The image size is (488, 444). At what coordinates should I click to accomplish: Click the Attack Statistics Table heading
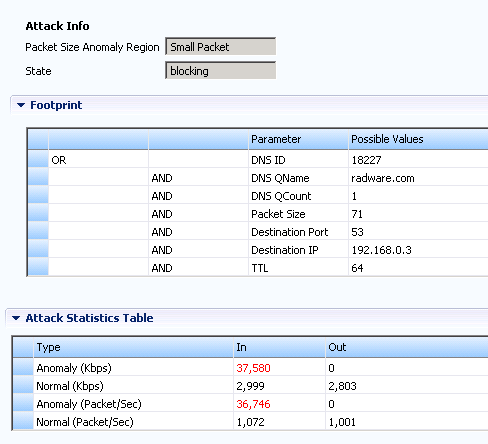(89, 318)
